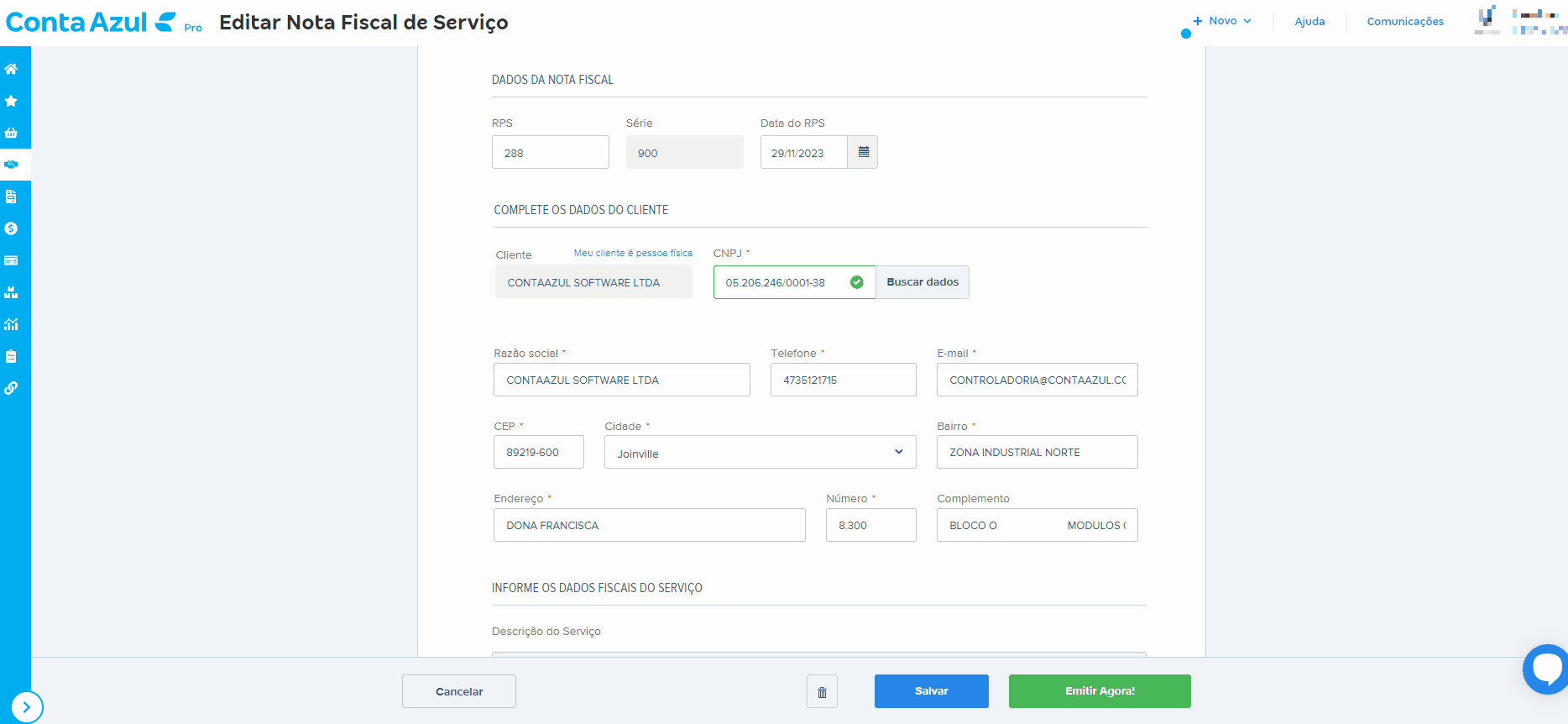Click the Cliente field CONTAAZUL SOFTWARE LTDA
1568x724 pixels.
pos(593,282)
